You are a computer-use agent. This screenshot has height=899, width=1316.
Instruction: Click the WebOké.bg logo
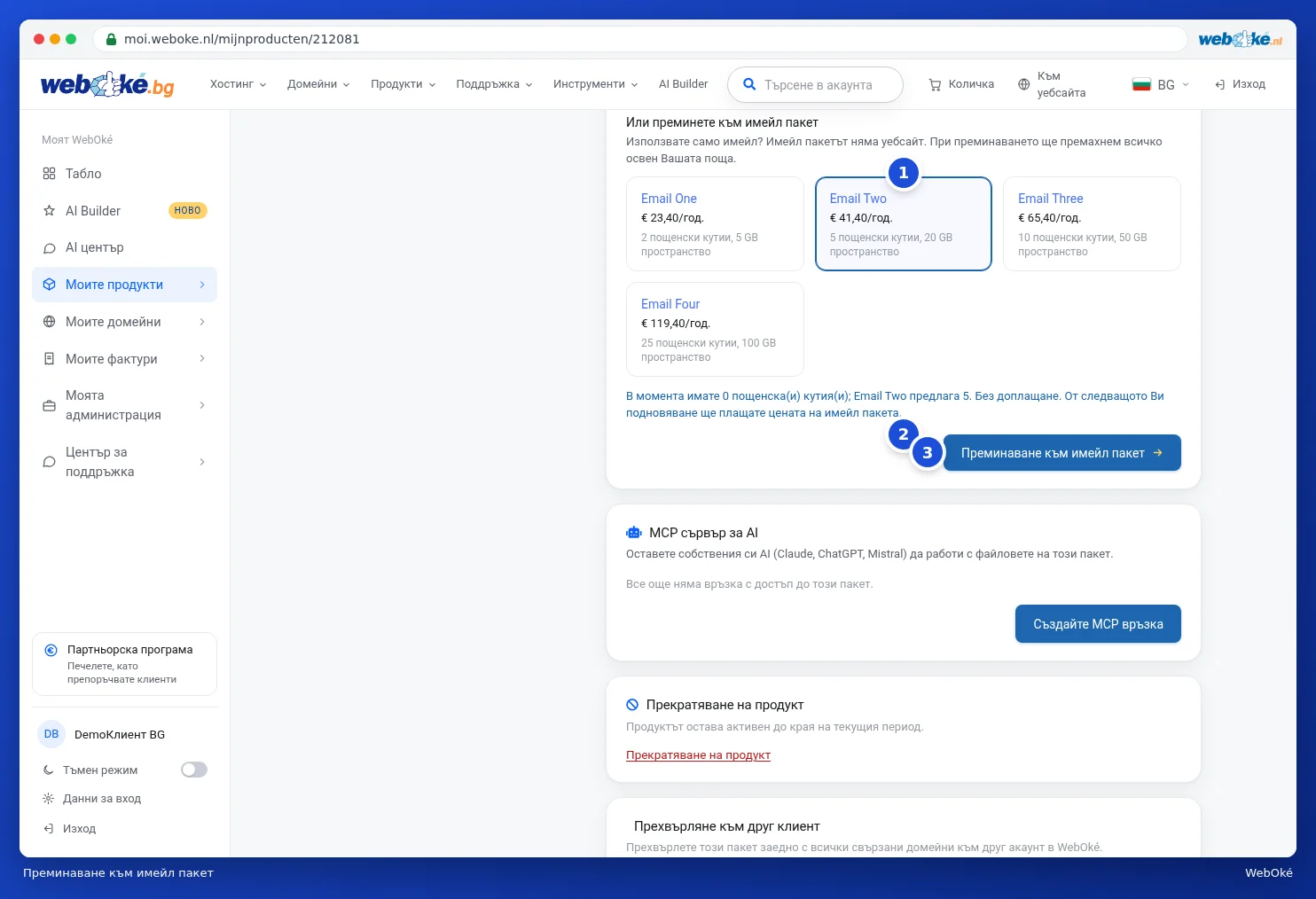pyautogui.click(x=107, y=84)
